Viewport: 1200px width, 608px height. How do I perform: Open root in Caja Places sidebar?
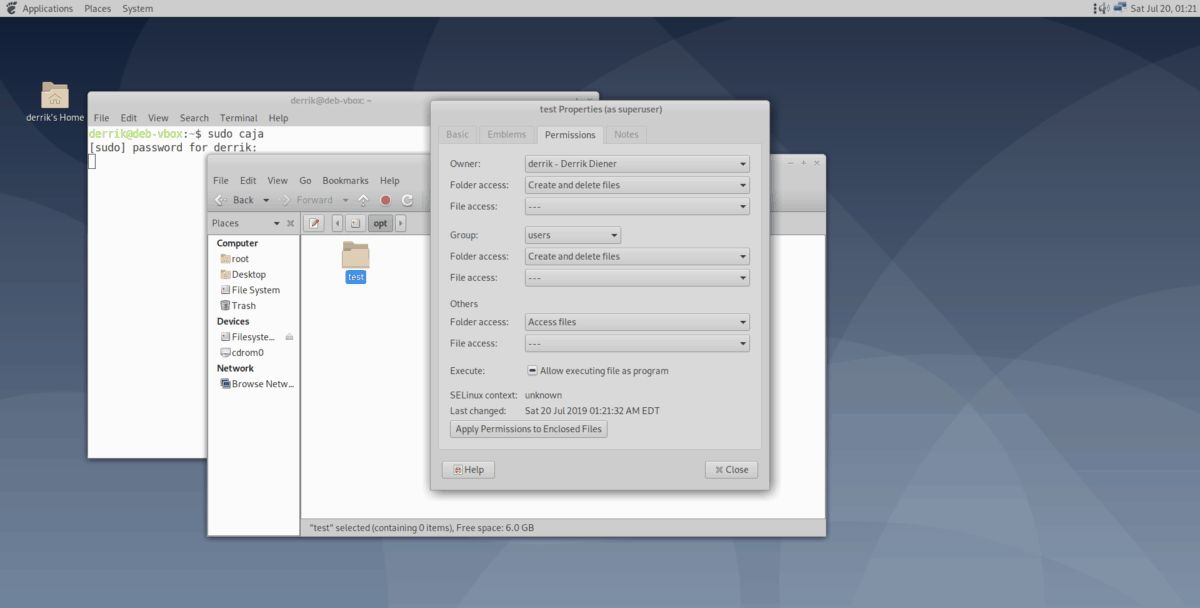(x=235, y=259)
